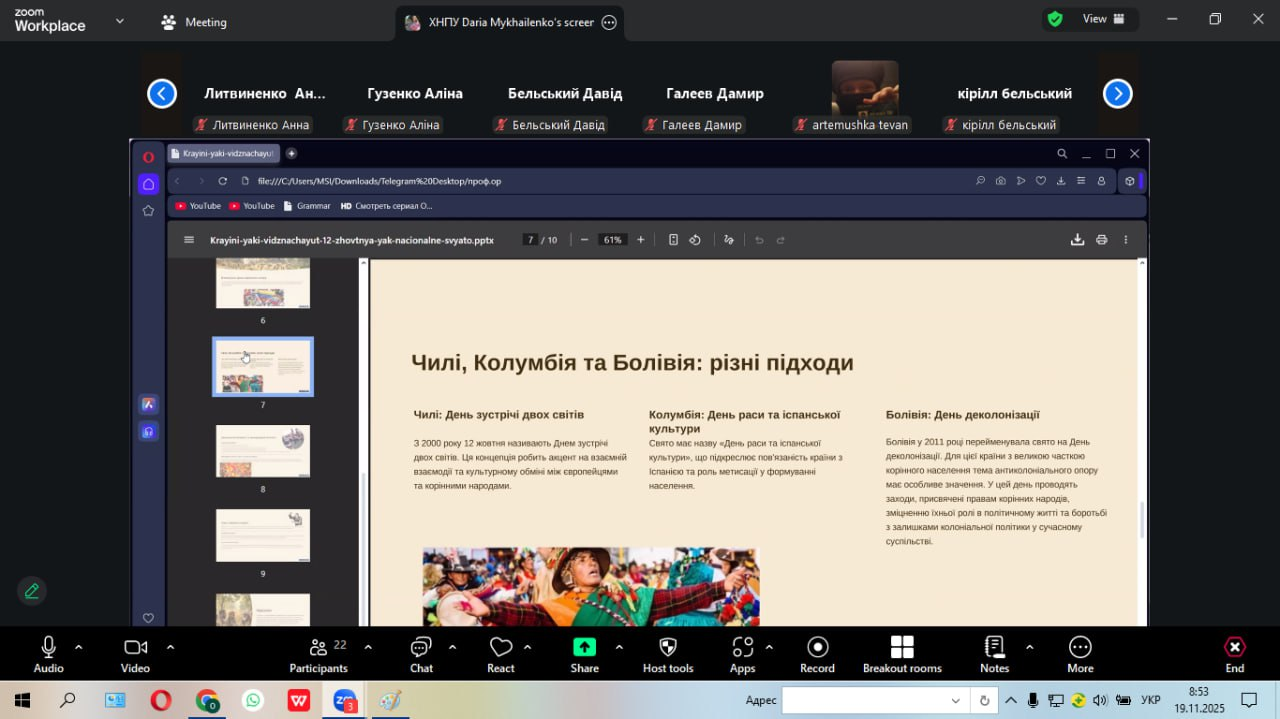Image resolution: width=1280 pixels, height=719 pixels.
Task: Show next participants with right arrow
Action: (1117, 94)
